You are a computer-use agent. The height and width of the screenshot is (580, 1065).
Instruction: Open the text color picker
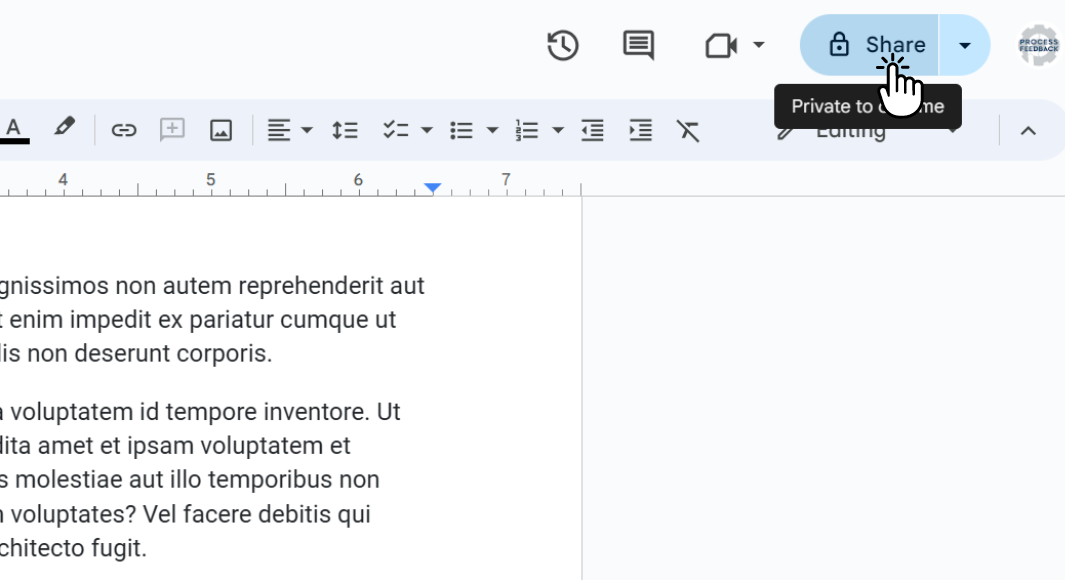coord(14,129)
